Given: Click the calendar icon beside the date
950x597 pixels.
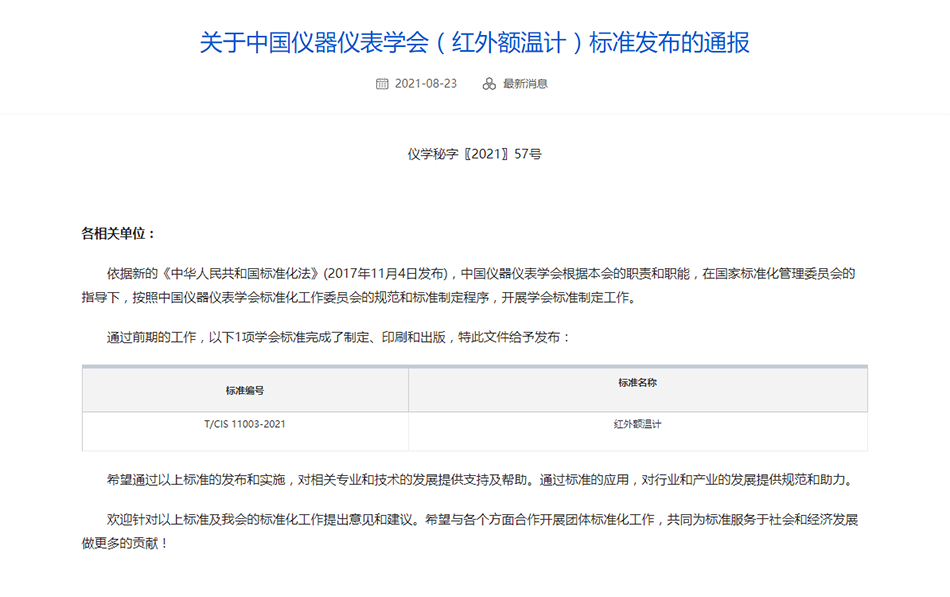Looking at the screenshot, I should coord(382,84).
